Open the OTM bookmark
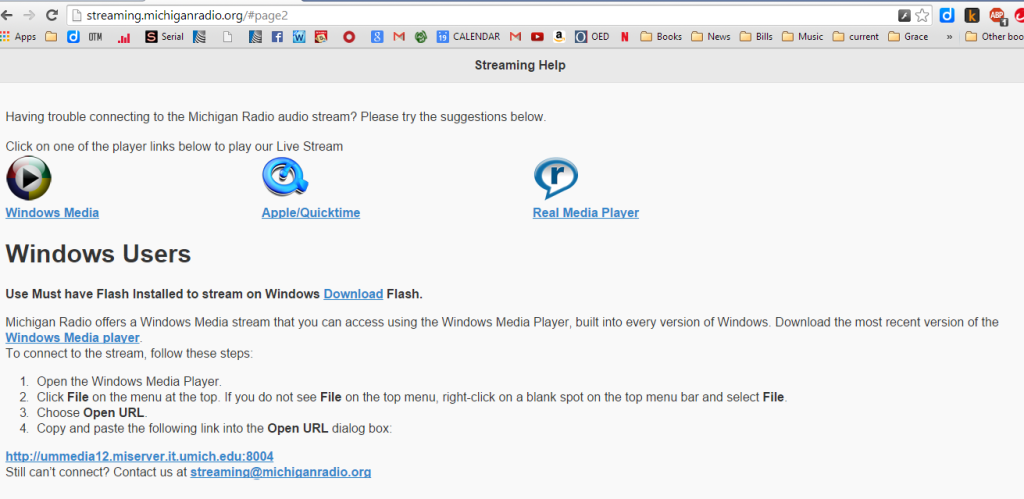 [x=95, y=37]
